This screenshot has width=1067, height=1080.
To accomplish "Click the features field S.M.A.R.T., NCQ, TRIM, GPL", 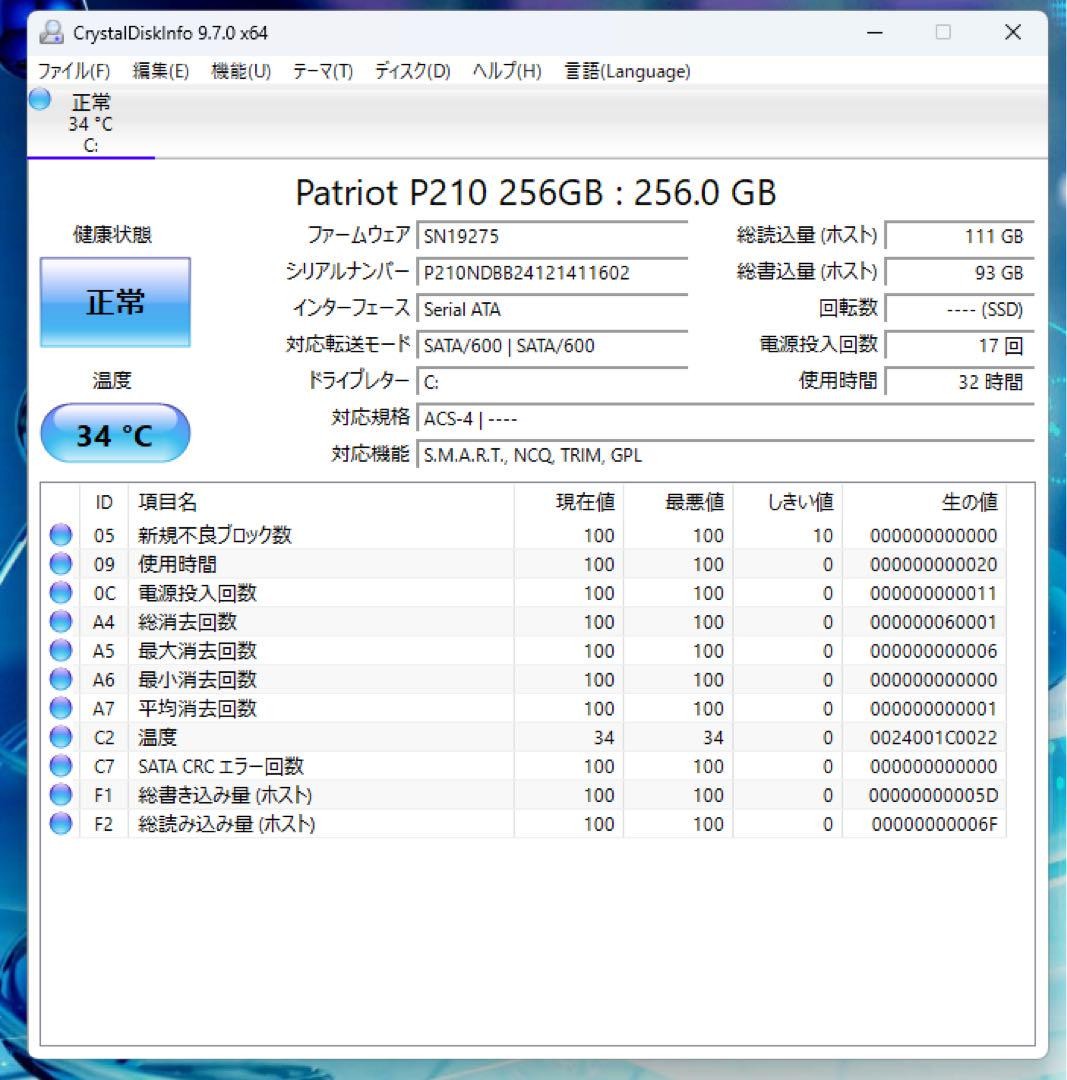I will tap(725, 455).
